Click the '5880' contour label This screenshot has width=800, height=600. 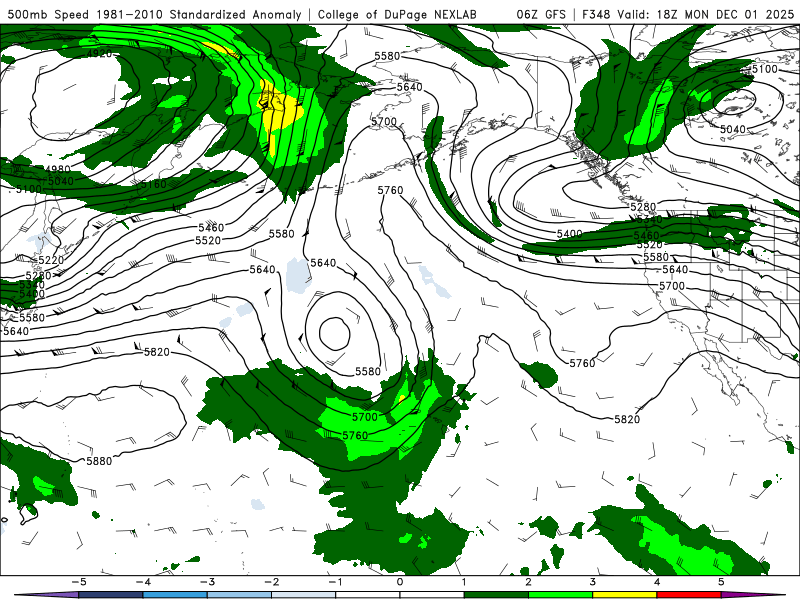99,461
